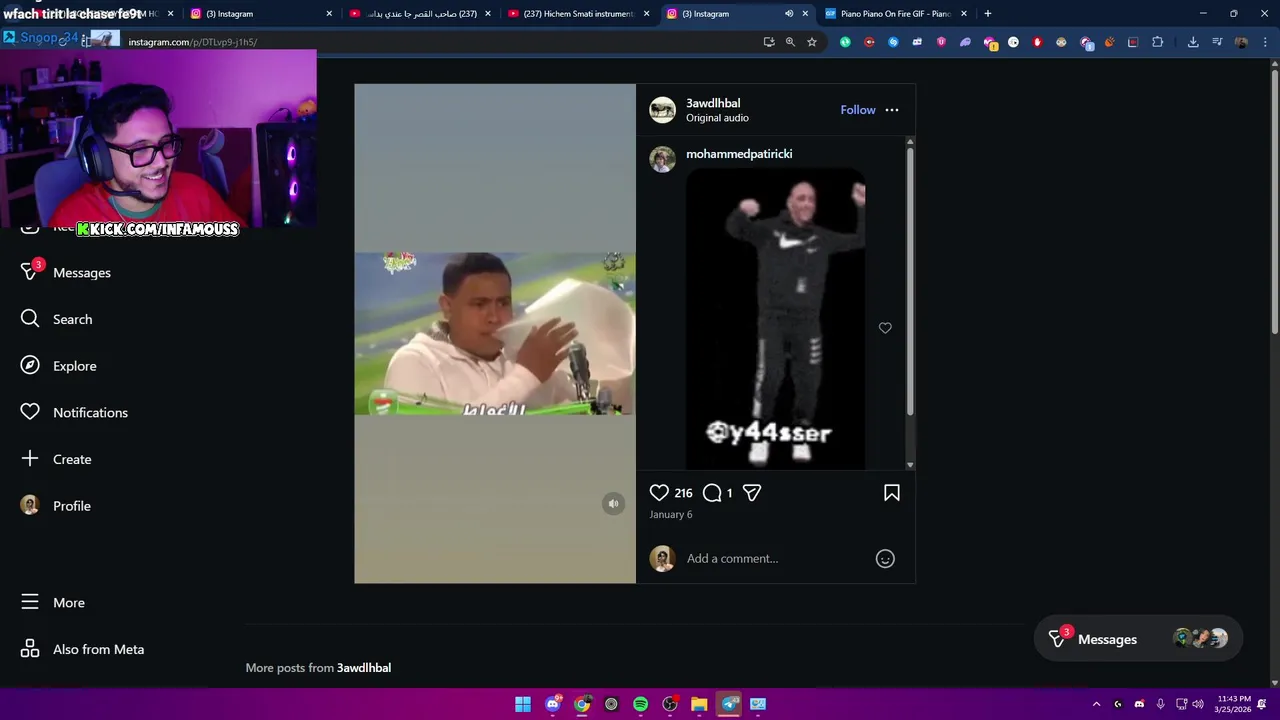Viewport: 1280px width, 720px height.
Task: Open the Extensions puzzle piece menu
Action: [x=1157, y=42]
